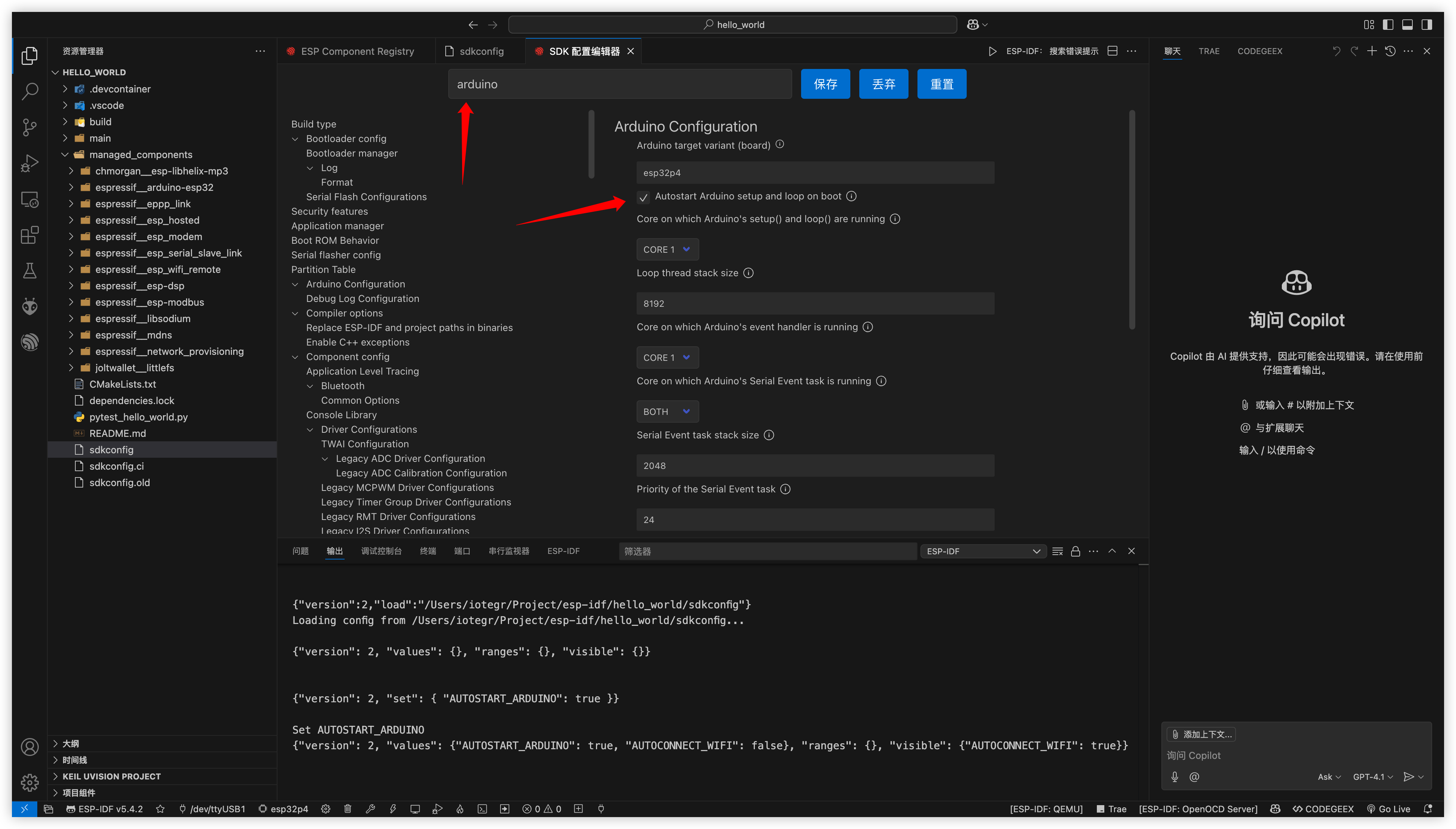Toggle the output scroll lock
1456x829 pixels.
[1076, 551]
